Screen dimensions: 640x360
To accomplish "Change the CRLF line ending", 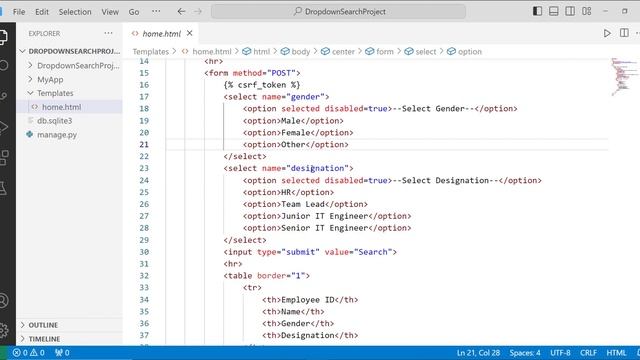I will coord(589,353).
